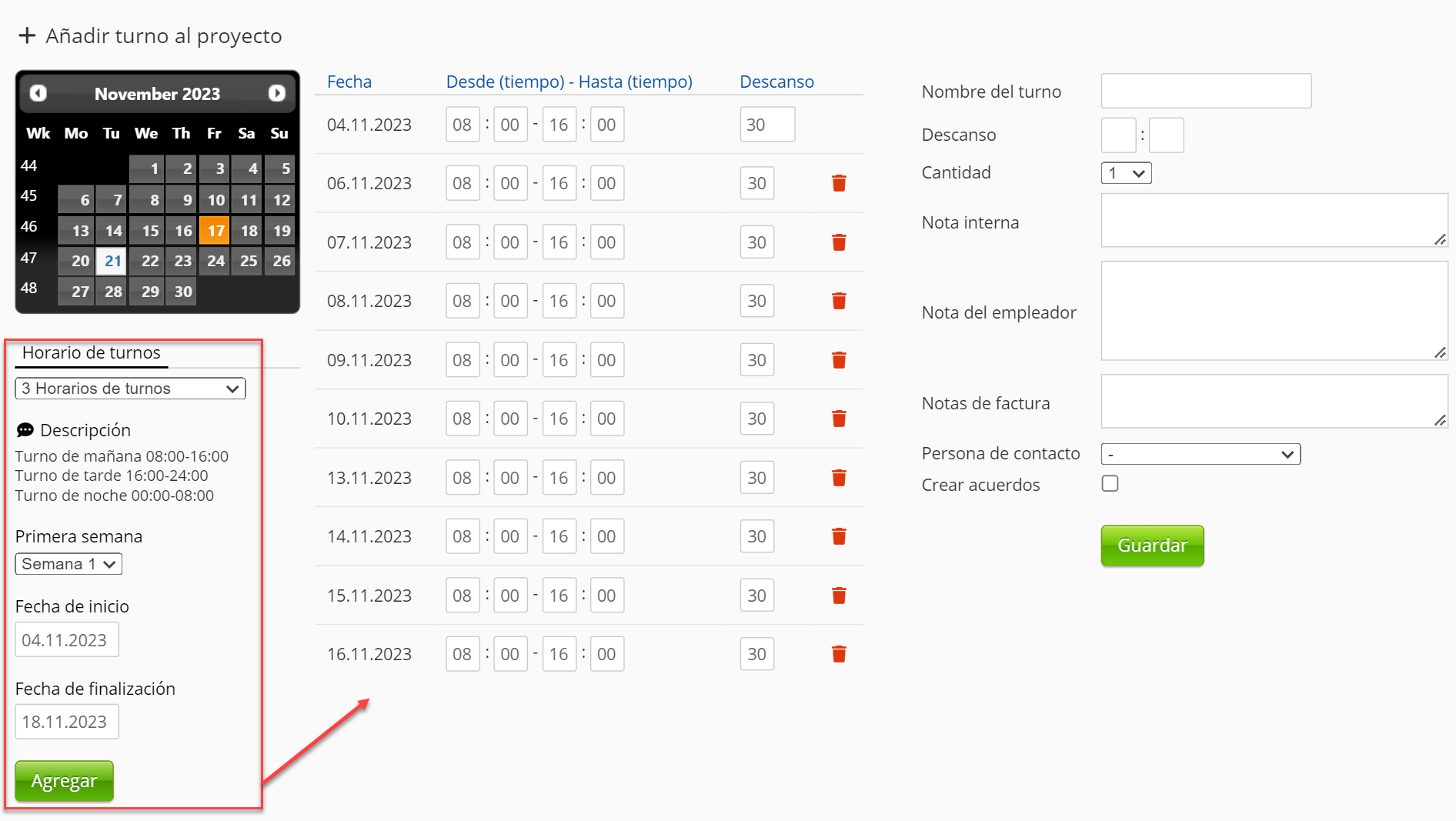Go to next month in calendar
Viewport: 1456px width, 821px height.
tap(277, 93)
